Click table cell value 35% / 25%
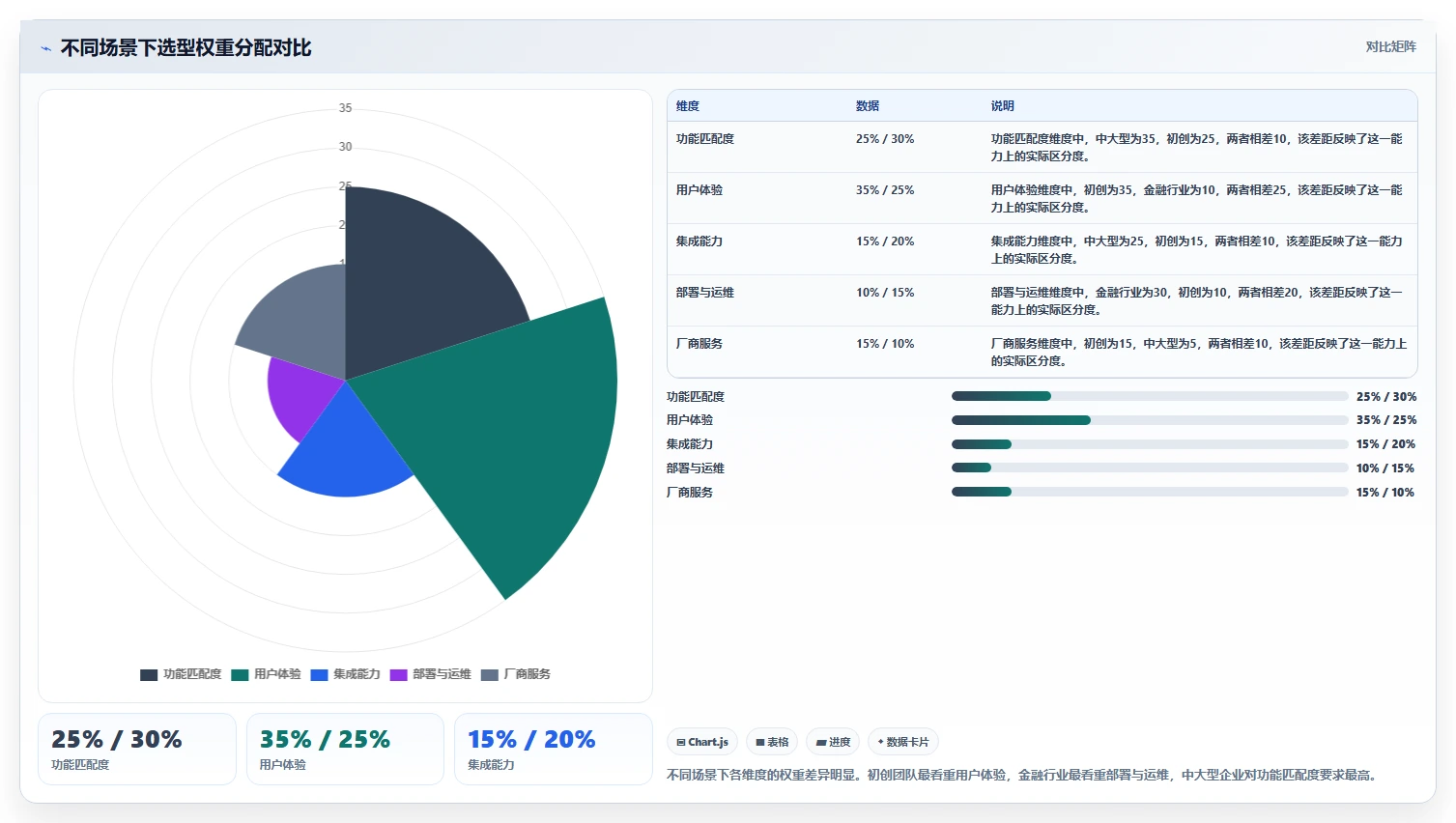The image size is (1456, 823). click(x=885, y=190)
